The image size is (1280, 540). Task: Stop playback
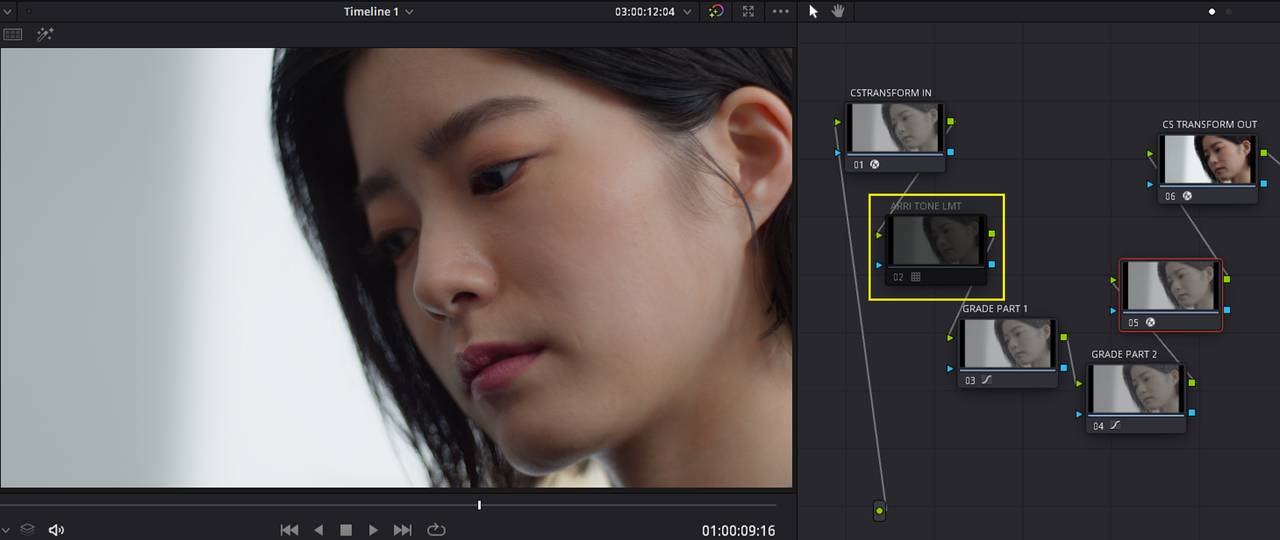346,530
